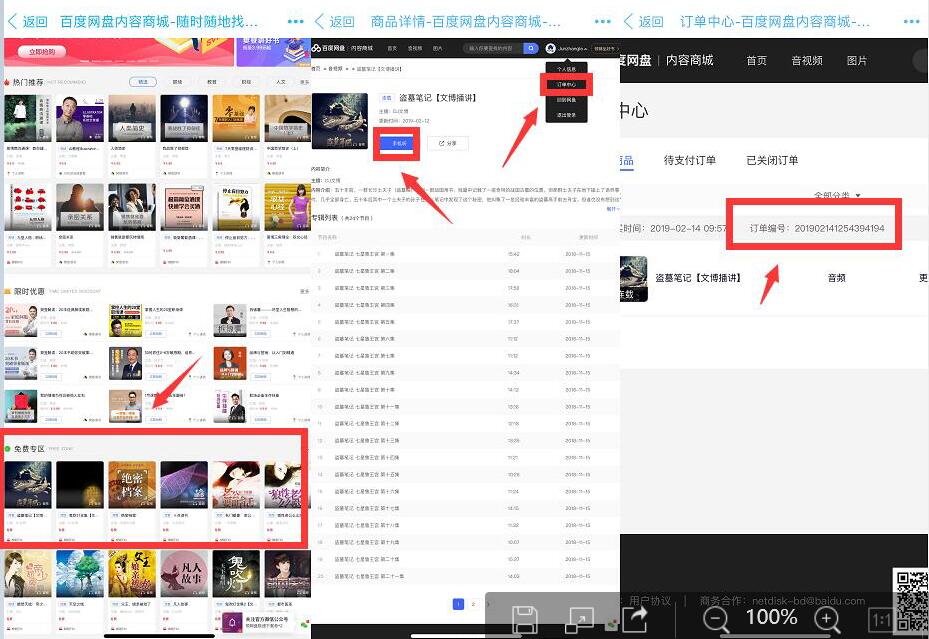This screenshot has height=639, width=929.
Task: Click 音视频 in the order center navbar
Action: point(807,60)
